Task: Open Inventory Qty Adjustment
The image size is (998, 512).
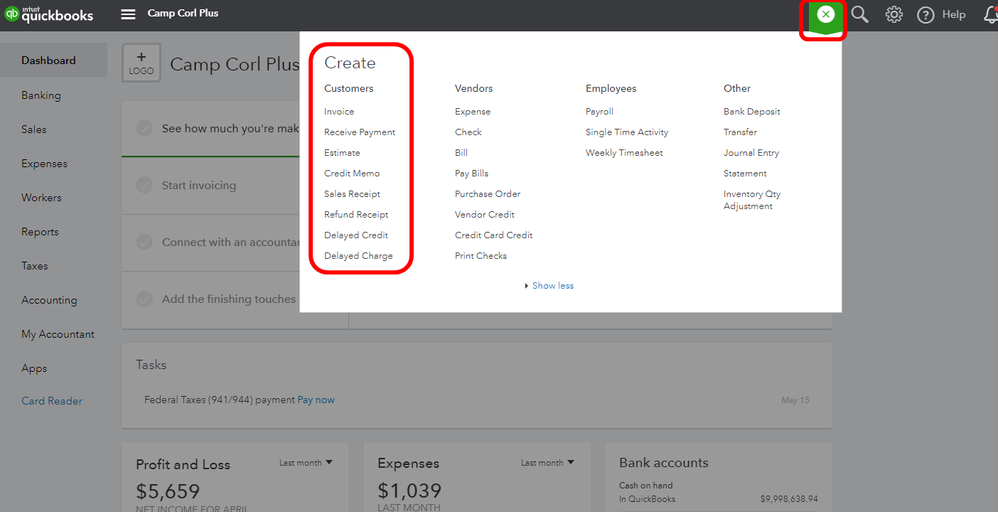Action: click(x=752, y=200)
